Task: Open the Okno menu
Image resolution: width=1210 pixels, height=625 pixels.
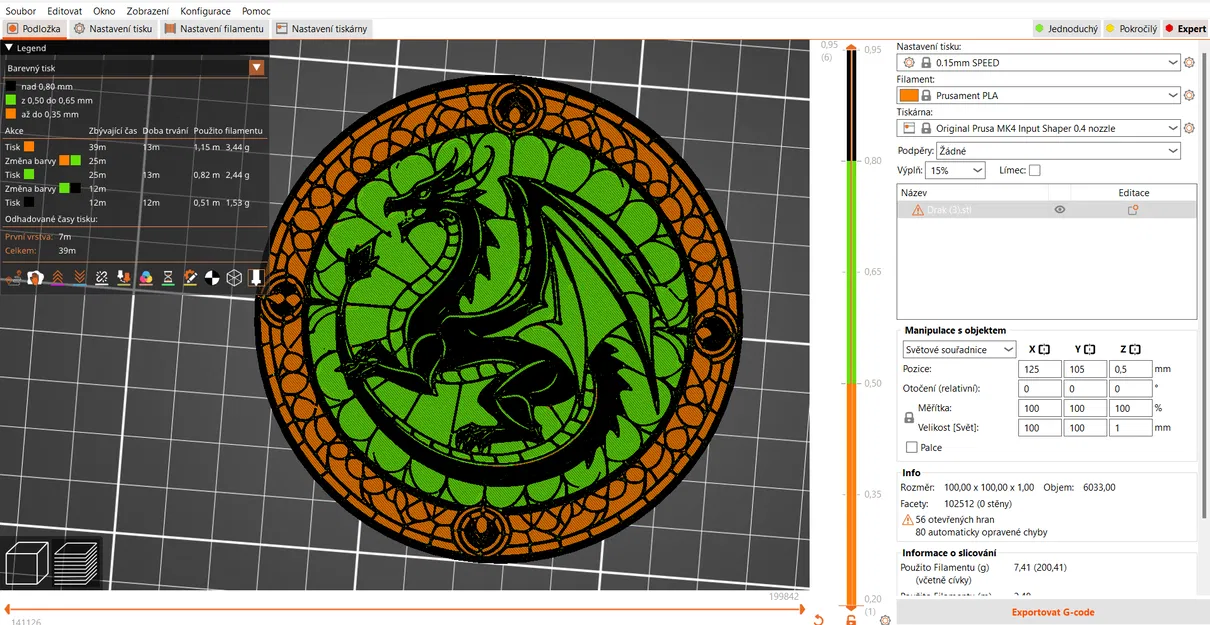Action: pyautogui.click(x=105, y=11)
